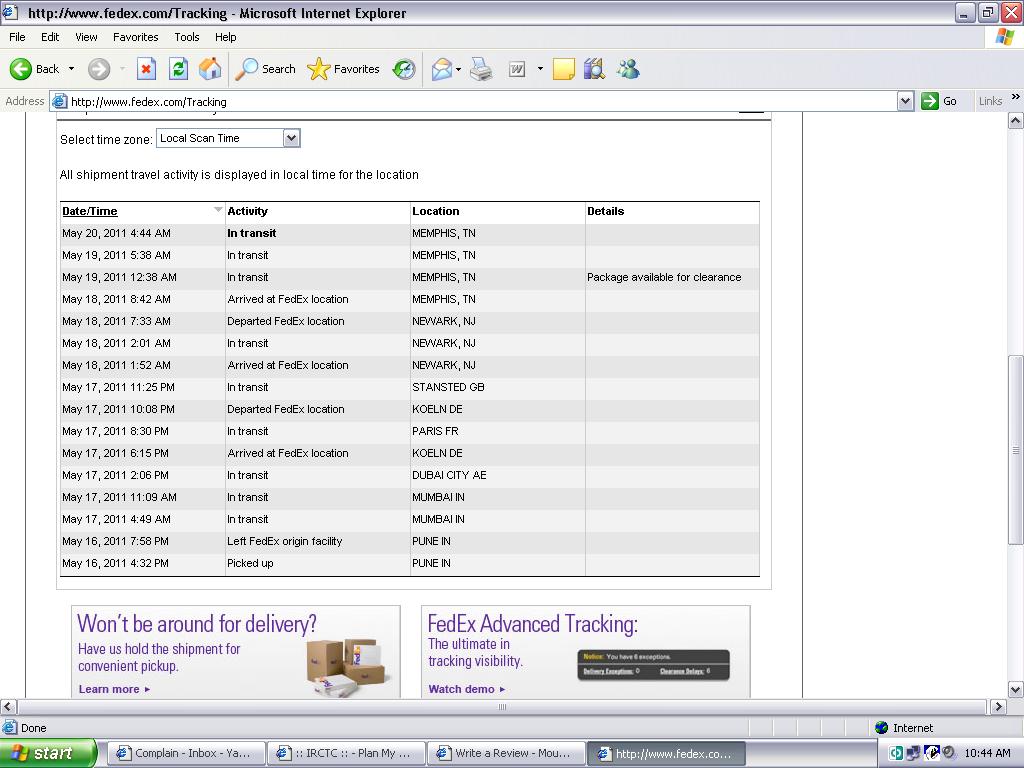Sort the table by Date/Time header
Image resolution: width=1024 pixels, height=768 pixels.
(90, 211)
